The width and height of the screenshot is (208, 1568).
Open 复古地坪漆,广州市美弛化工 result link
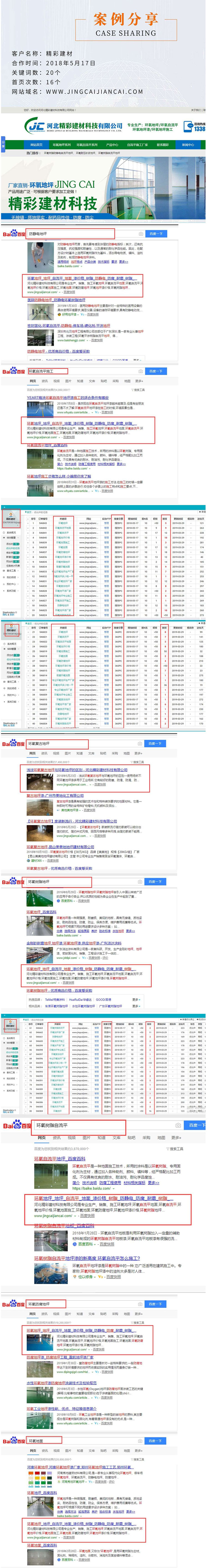click(x=55, y=795)
